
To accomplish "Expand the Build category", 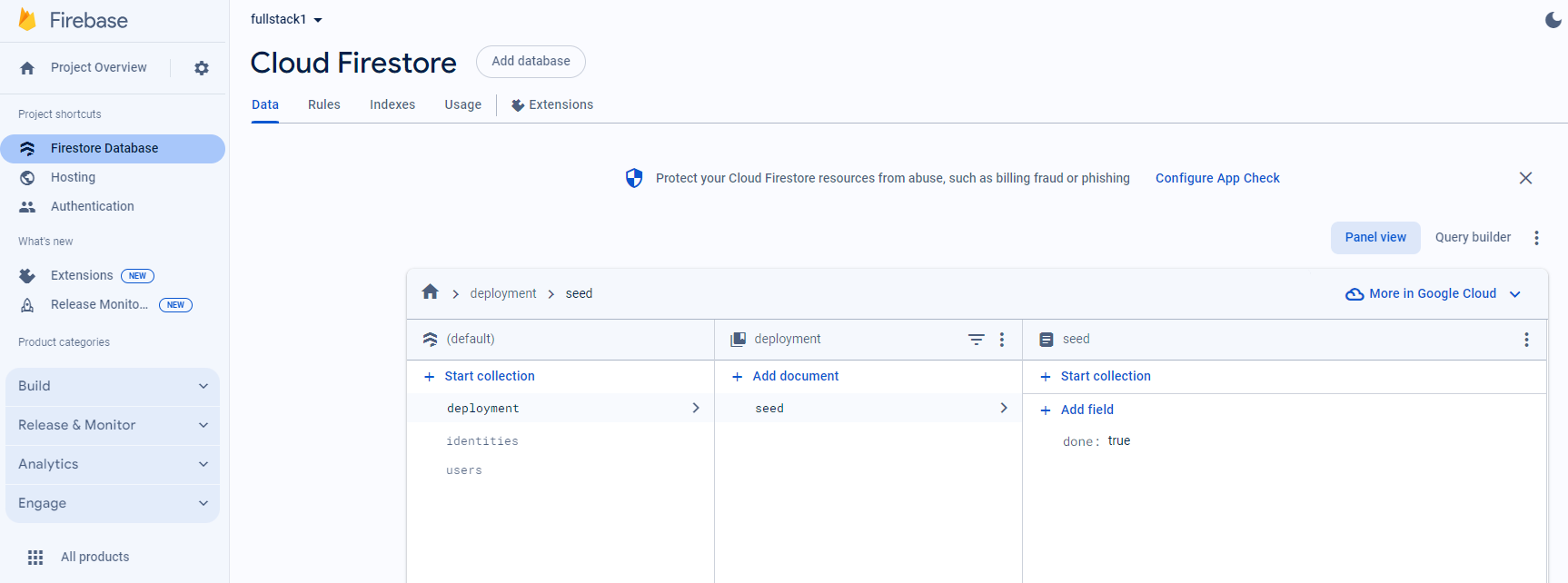I will click(x=113, y=387).
